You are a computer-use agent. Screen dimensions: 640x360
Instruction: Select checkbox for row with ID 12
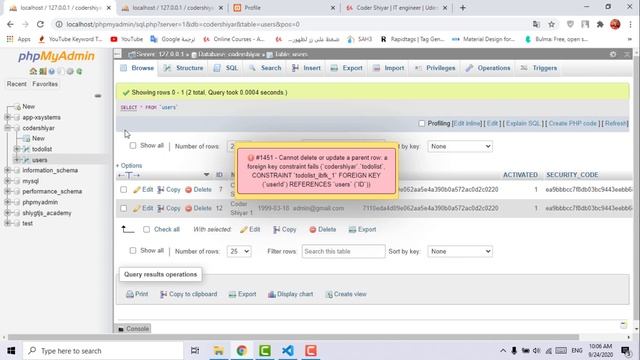pos(124,208)
